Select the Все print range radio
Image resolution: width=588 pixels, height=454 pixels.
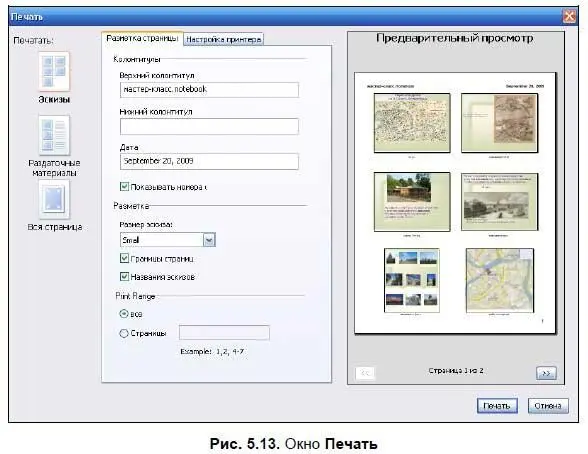[124, 313]
